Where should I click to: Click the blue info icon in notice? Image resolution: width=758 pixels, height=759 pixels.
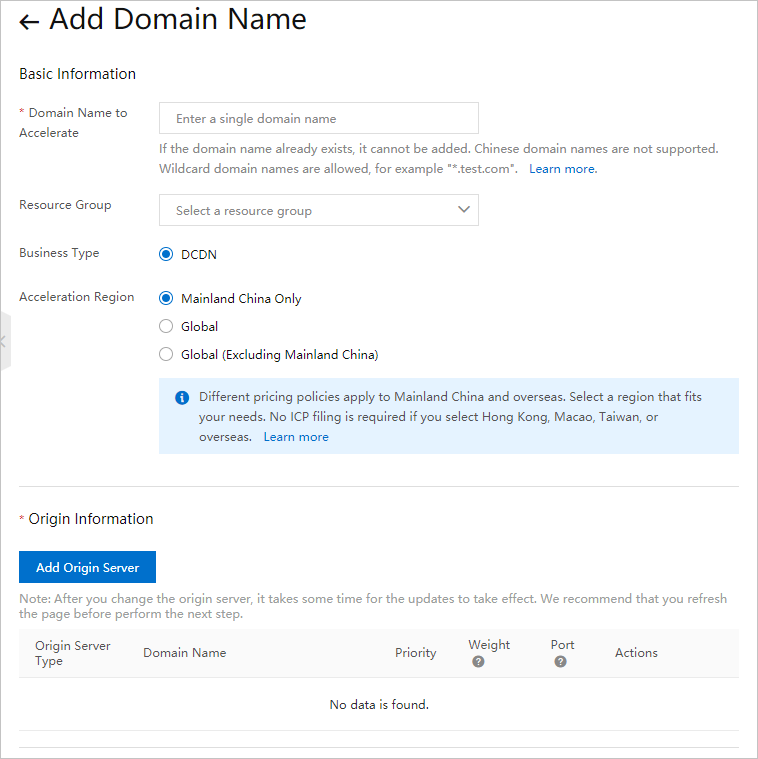(182, 398)
